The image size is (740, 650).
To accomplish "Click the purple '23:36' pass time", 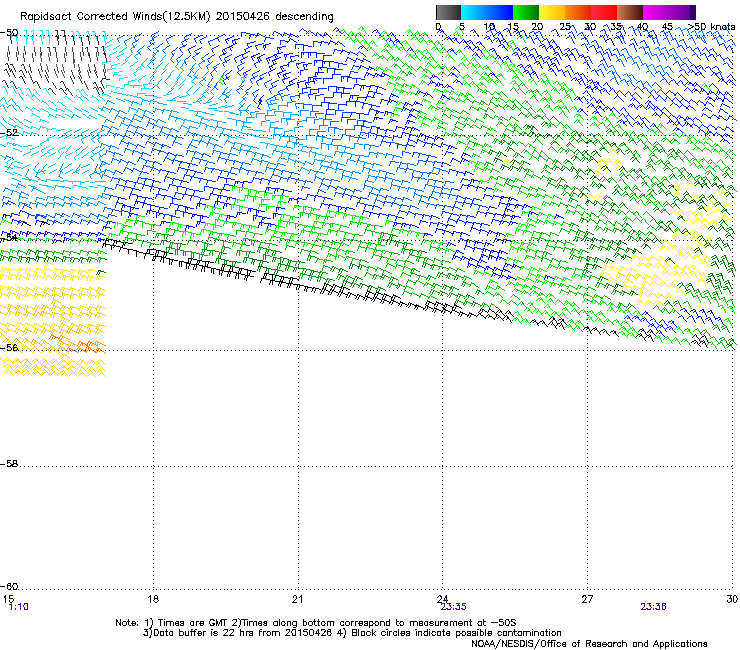I will coord(654,607).
